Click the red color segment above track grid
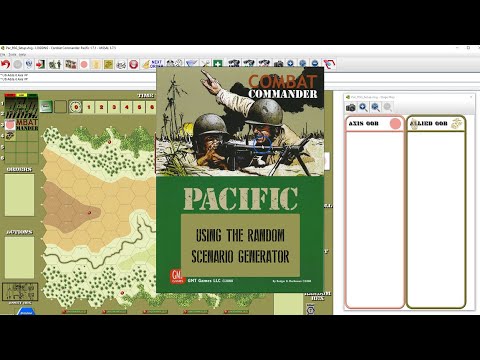Viewport: 480px width, 360px height. 10,95
